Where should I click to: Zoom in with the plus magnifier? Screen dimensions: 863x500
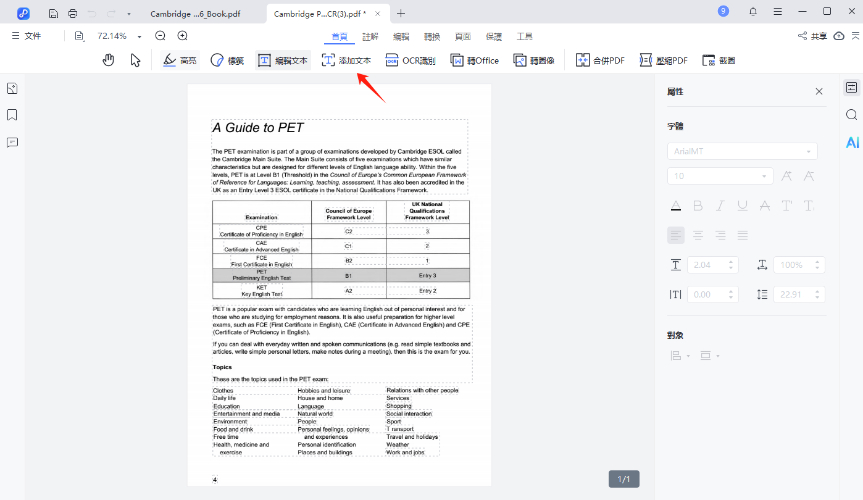coord(183,36)
